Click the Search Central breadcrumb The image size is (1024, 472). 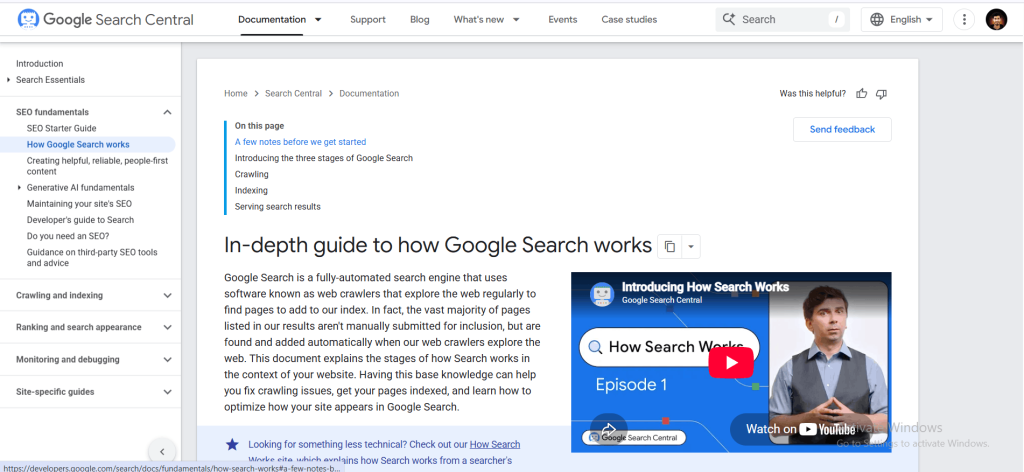tap(293, 93)
